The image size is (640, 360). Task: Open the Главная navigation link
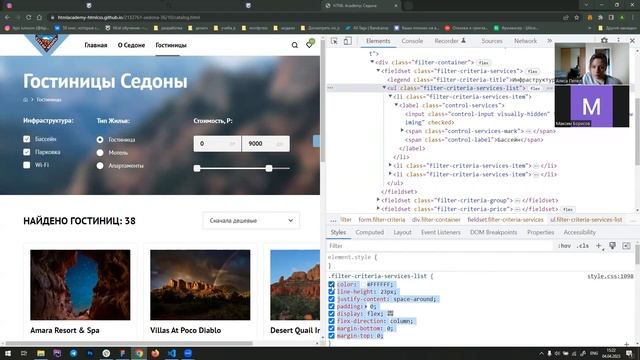(x=96, y=45)
